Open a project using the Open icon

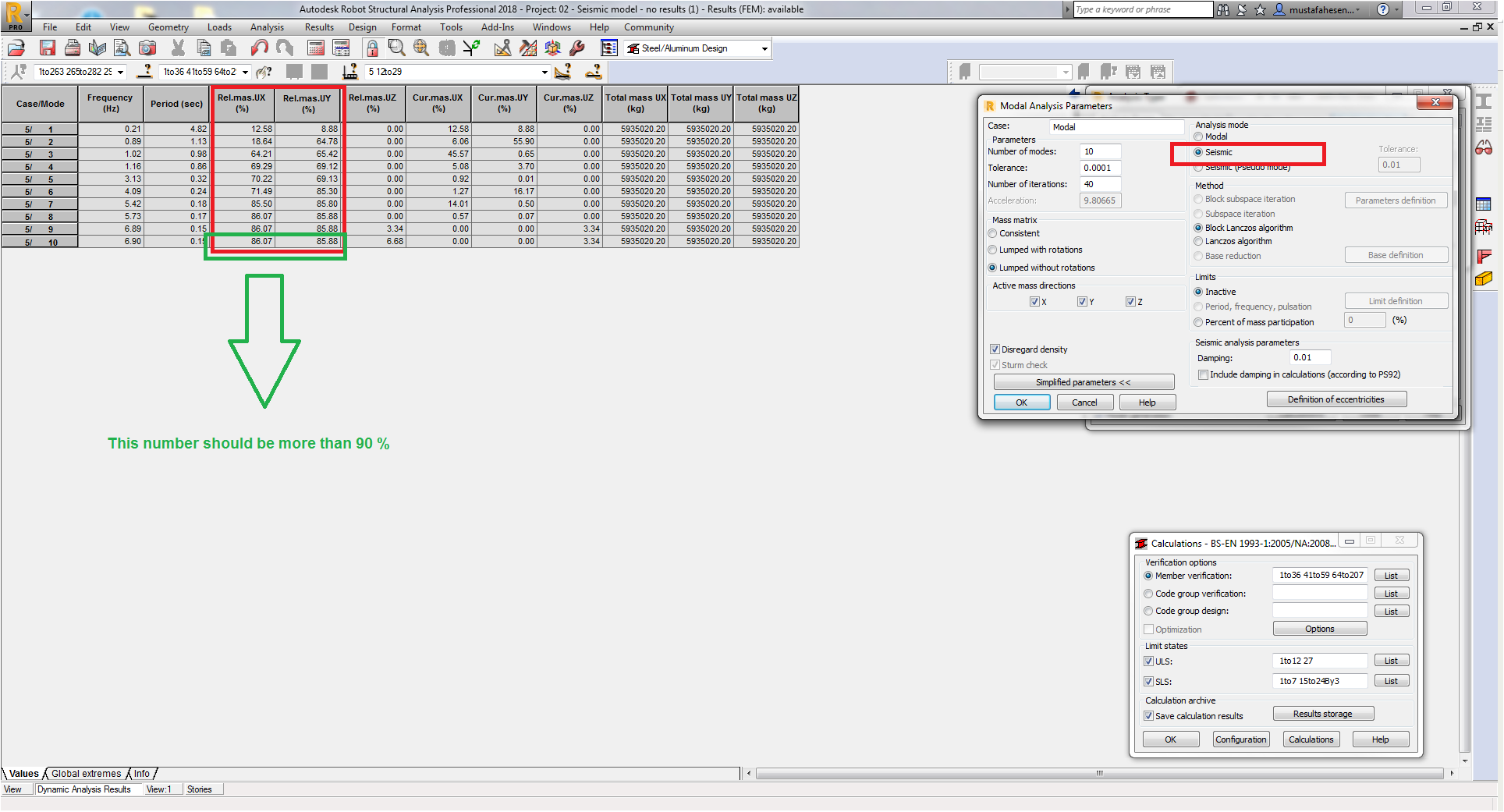click(x=16, y=48)
